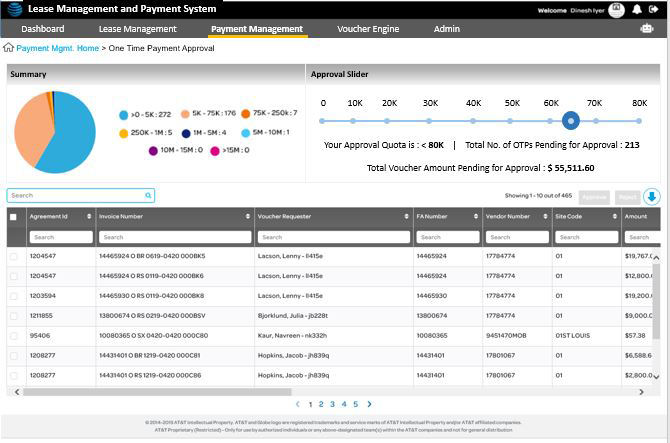Viewport: 670px width, 443px height.
Task: Focus the main Search field above table
Action: pos(80,196)
